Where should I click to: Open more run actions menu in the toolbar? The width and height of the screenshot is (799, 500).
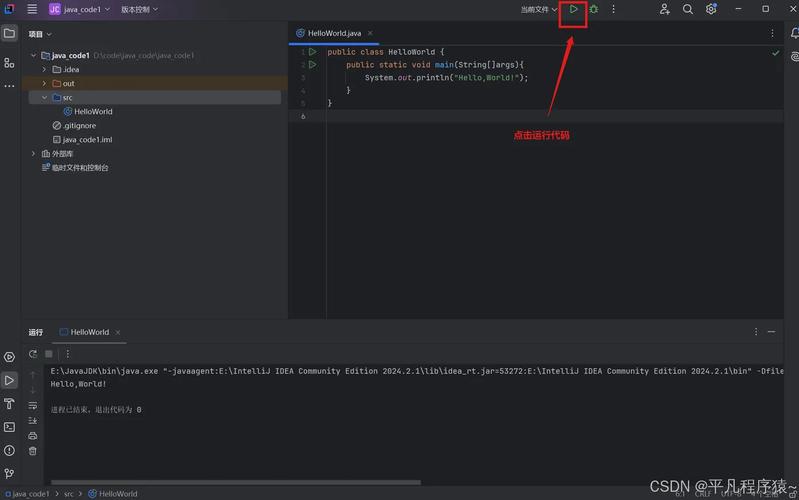pyautogui.click(x=614, y=9)
